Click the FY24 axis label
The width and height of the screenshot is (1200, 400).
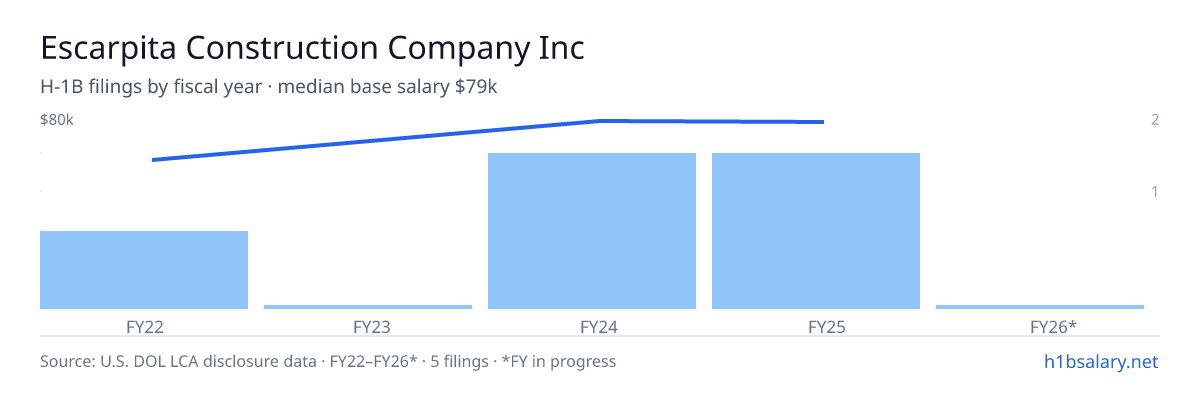(592, 326)
